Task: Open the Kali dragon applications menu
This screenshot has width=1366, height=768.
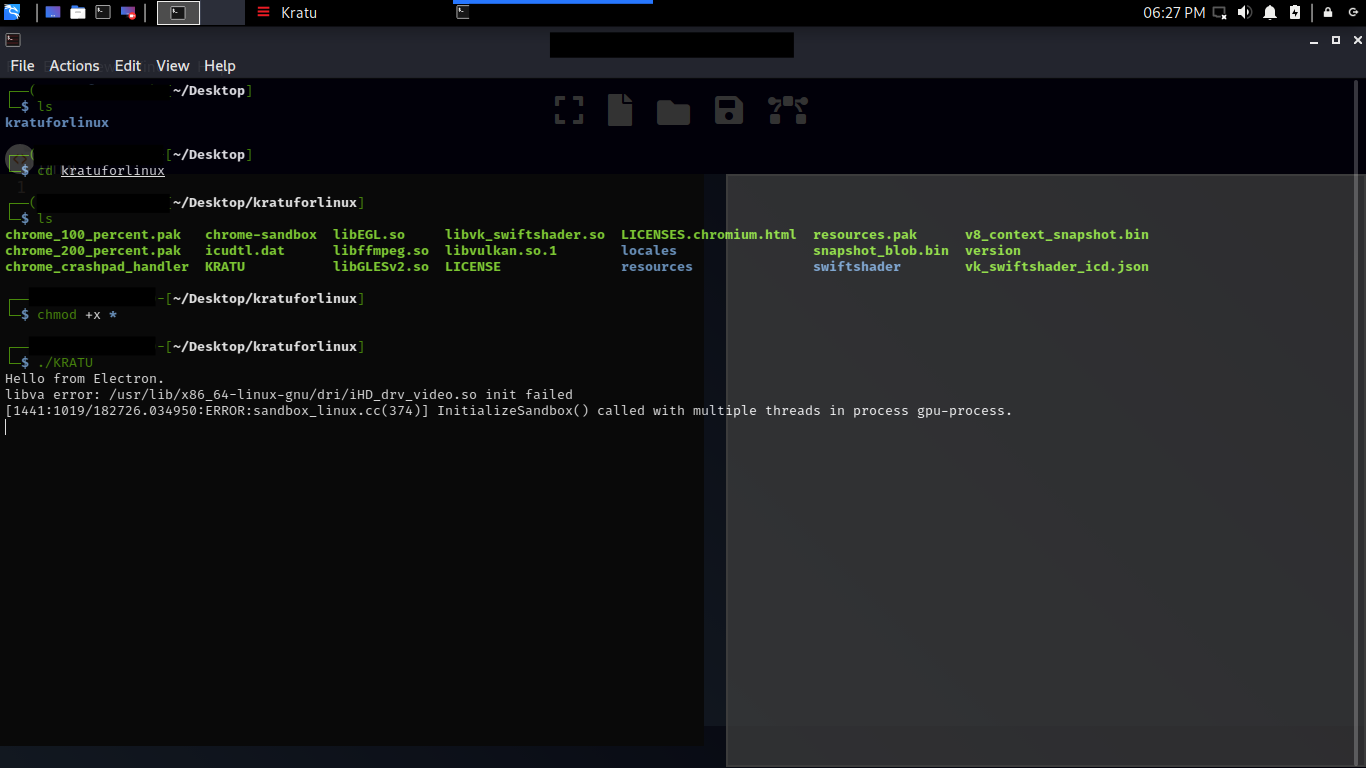Action: coord(12,12)
